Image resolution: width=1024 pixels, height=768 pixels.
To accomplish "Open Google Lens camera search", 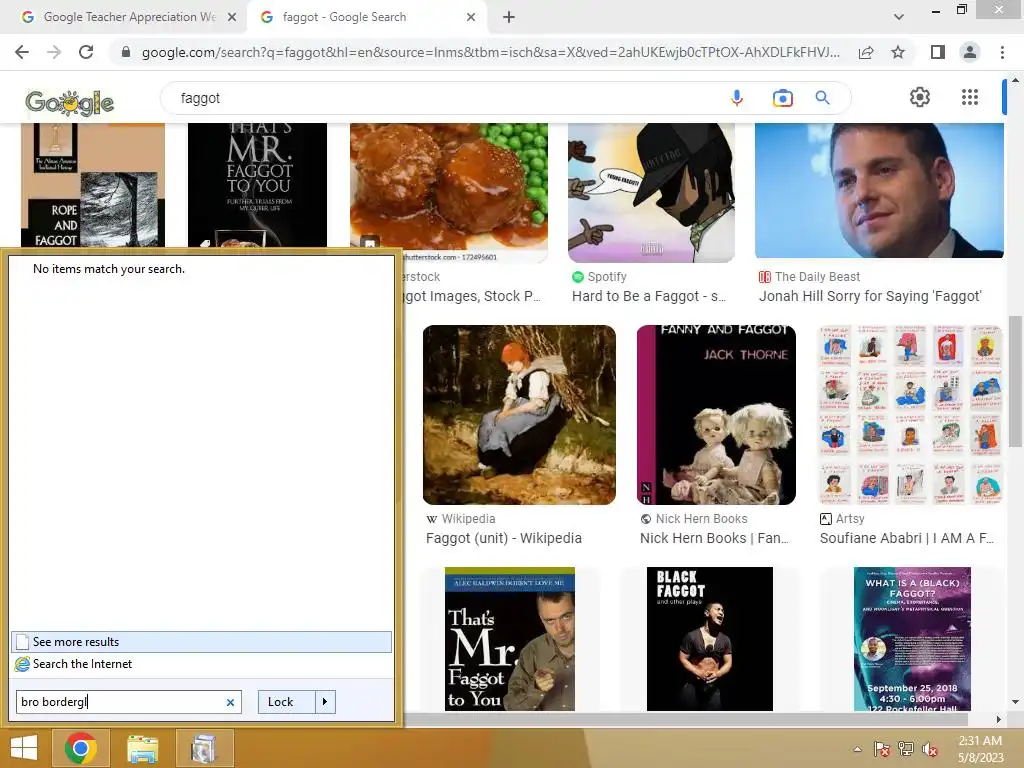I will 782,98.
